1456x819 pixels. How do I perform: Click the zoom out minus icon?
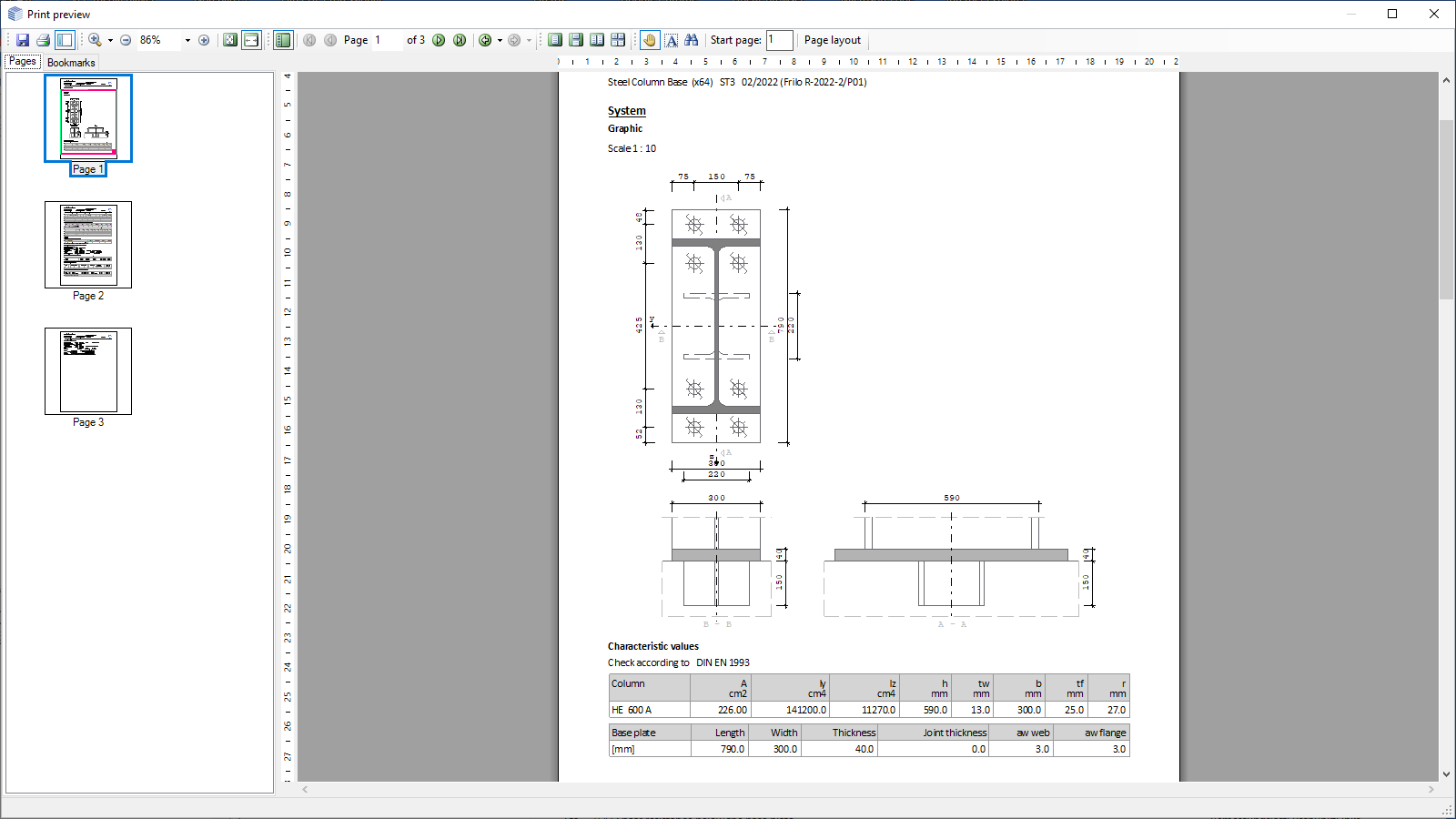(126, 40)
